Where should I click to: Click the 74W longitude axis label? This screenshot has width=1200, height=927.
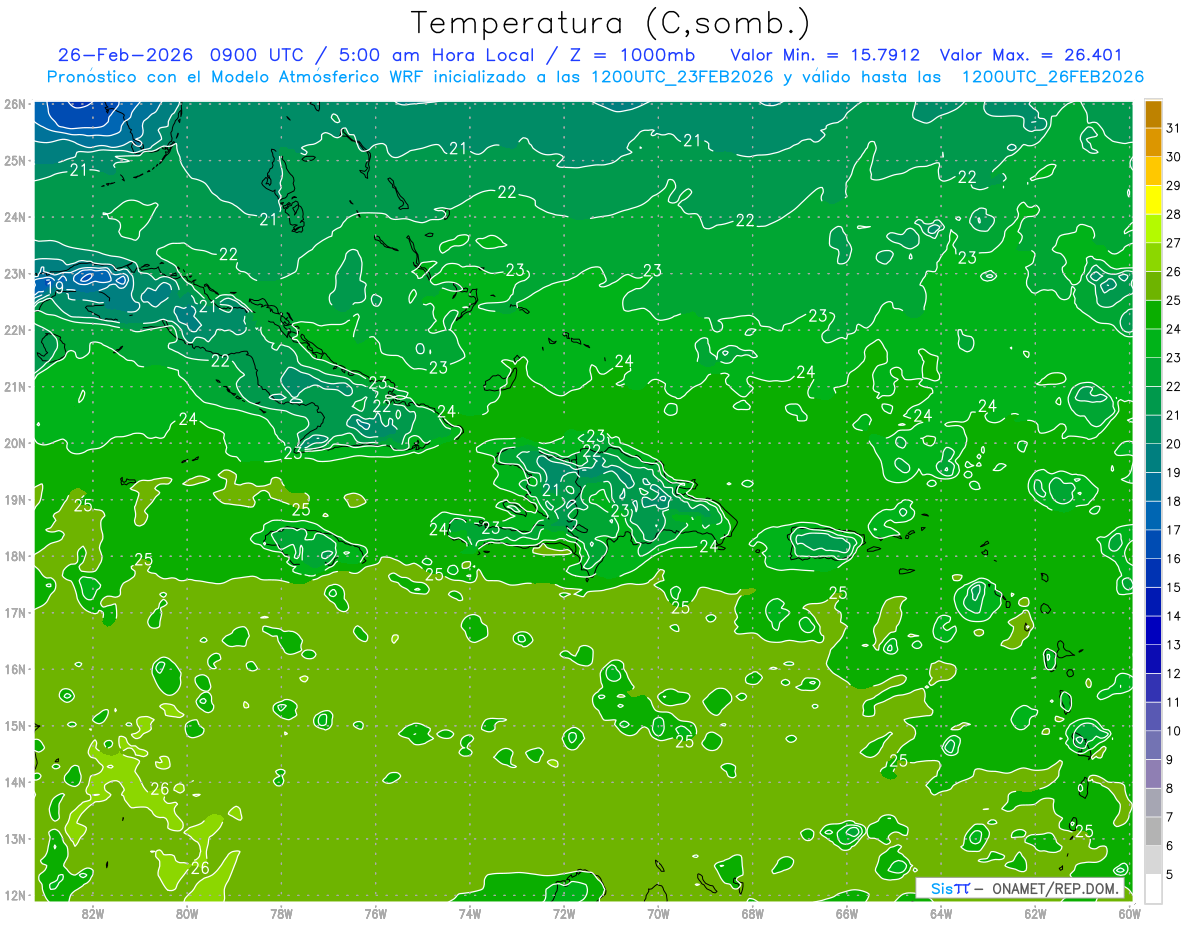coord(470,913)
